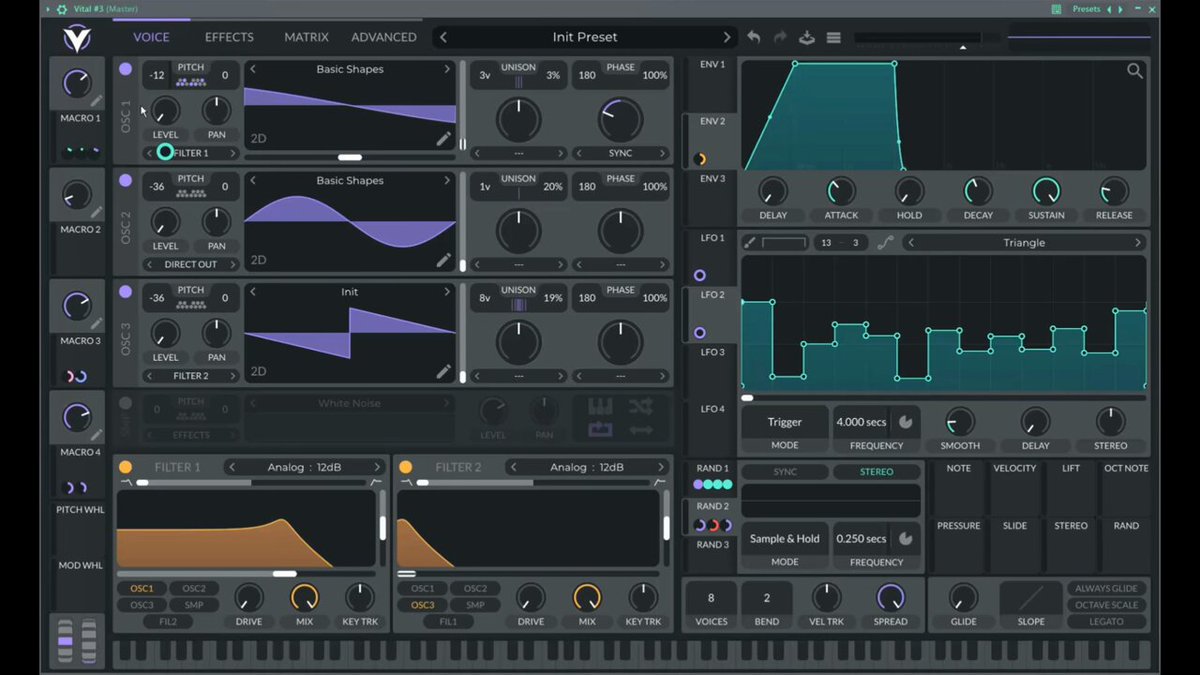Open the MATRIX tab
This screenshot has height=675, width=1200.
(306, 37)
